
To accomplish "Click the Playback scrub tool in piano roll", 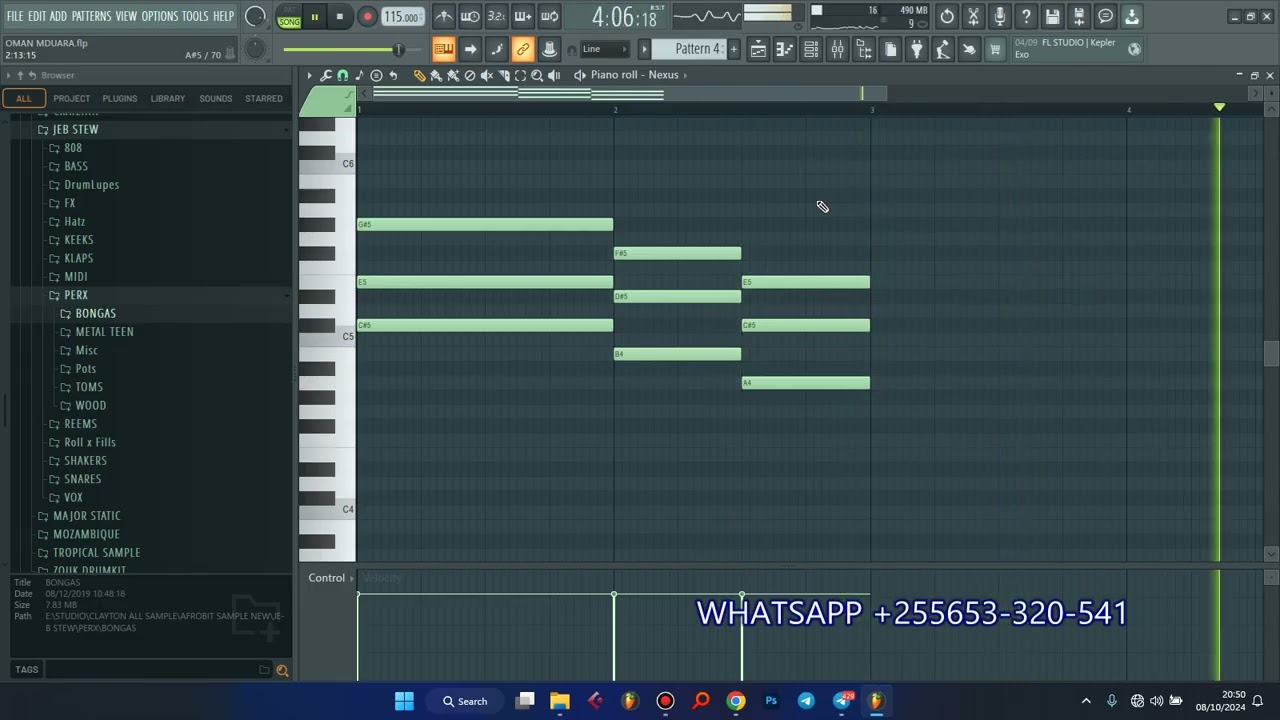I will [554, 75].
